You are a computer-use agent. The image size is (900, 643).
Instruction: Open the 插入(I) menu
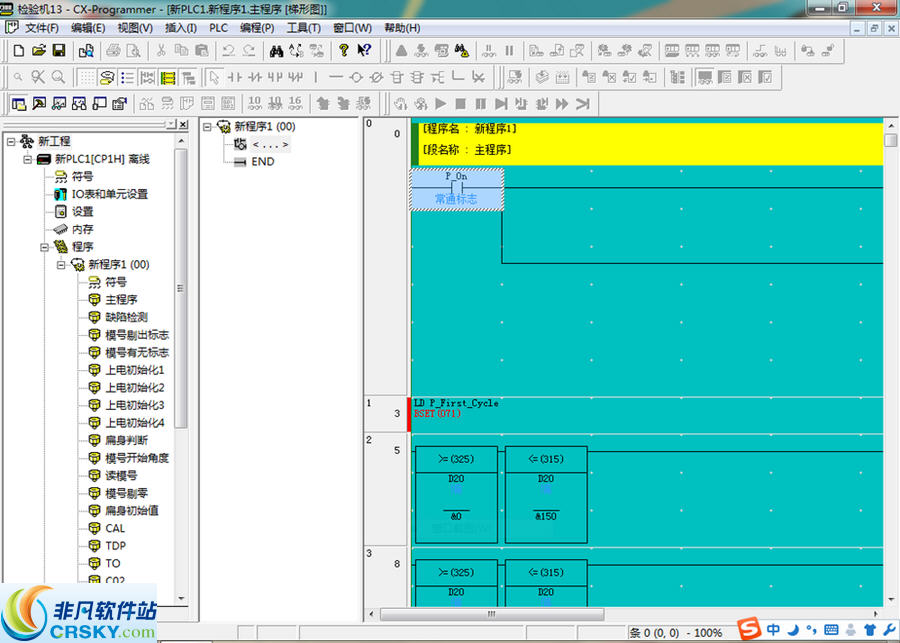pos(181,28)
